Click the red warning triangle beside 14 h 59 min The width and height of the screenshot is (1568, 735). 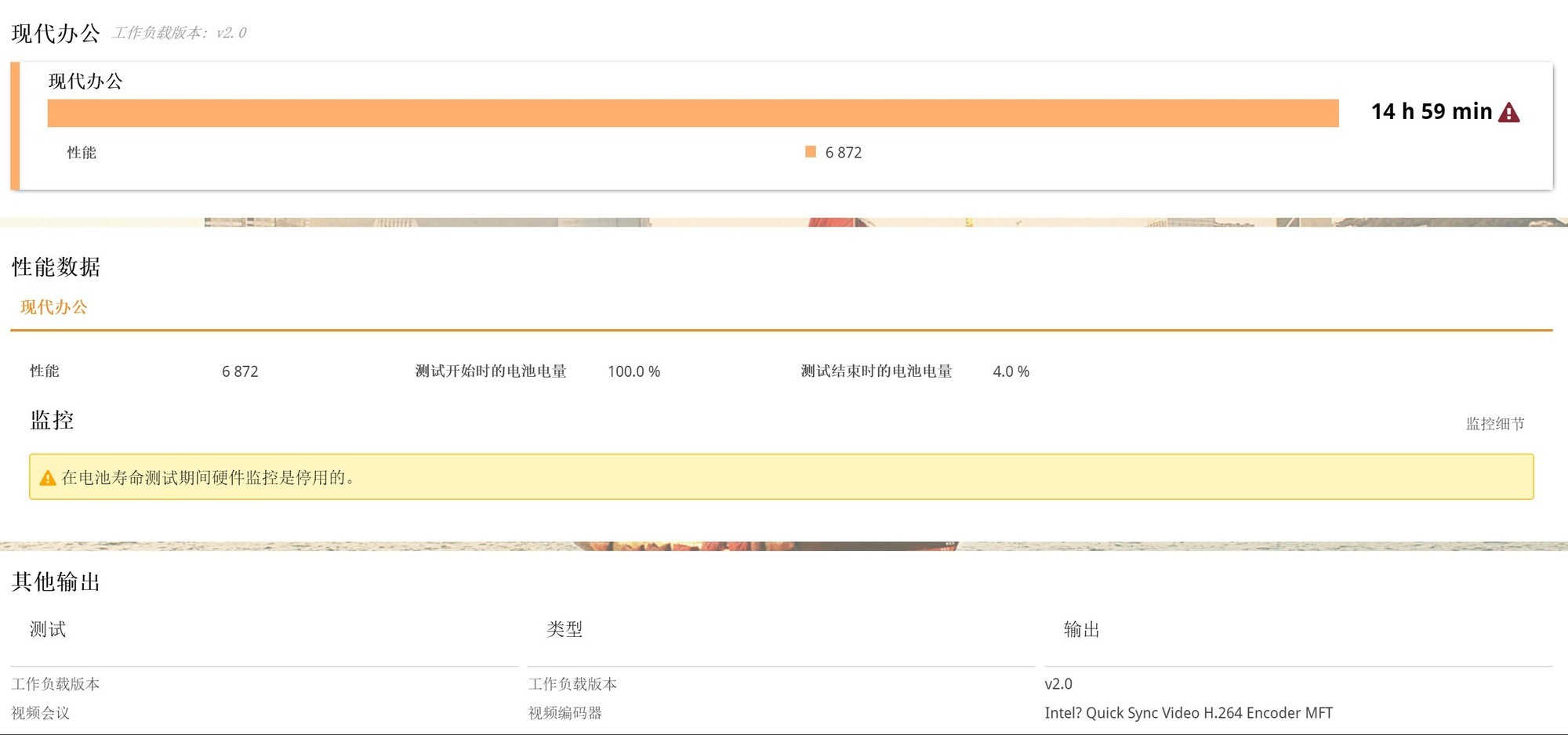1508,113
